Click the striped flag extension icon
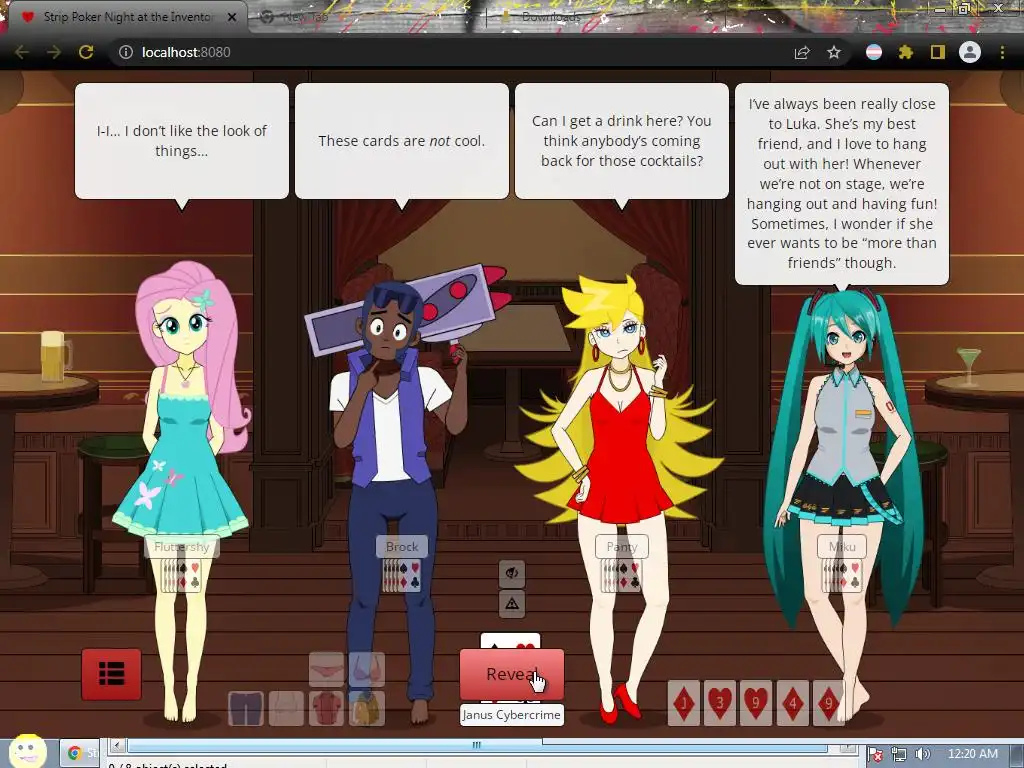The image size is (1024, 768). 874,52
